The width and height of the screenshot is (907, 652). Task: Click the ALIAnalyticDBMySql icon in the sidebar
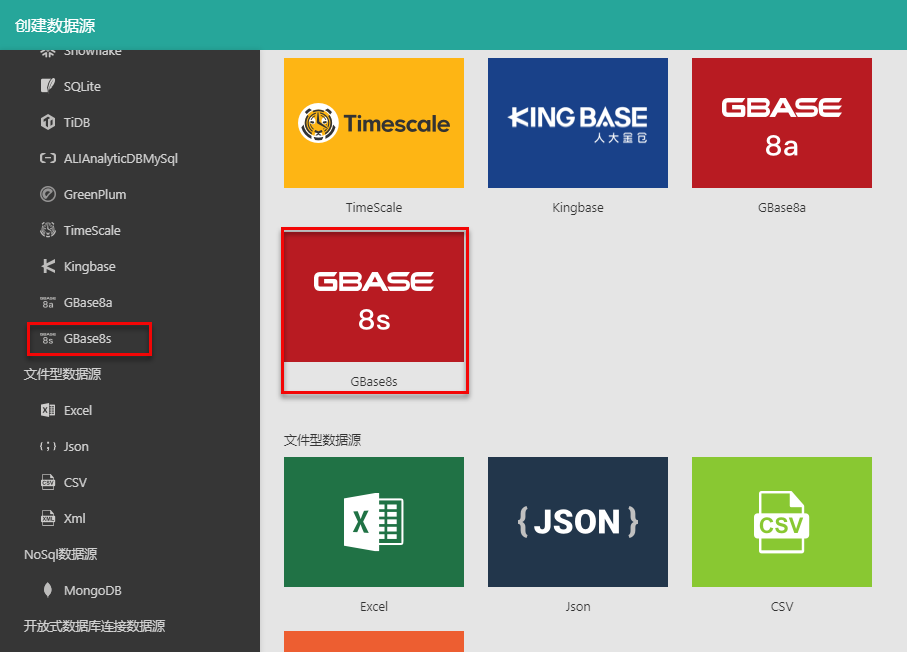click(47, 158)
